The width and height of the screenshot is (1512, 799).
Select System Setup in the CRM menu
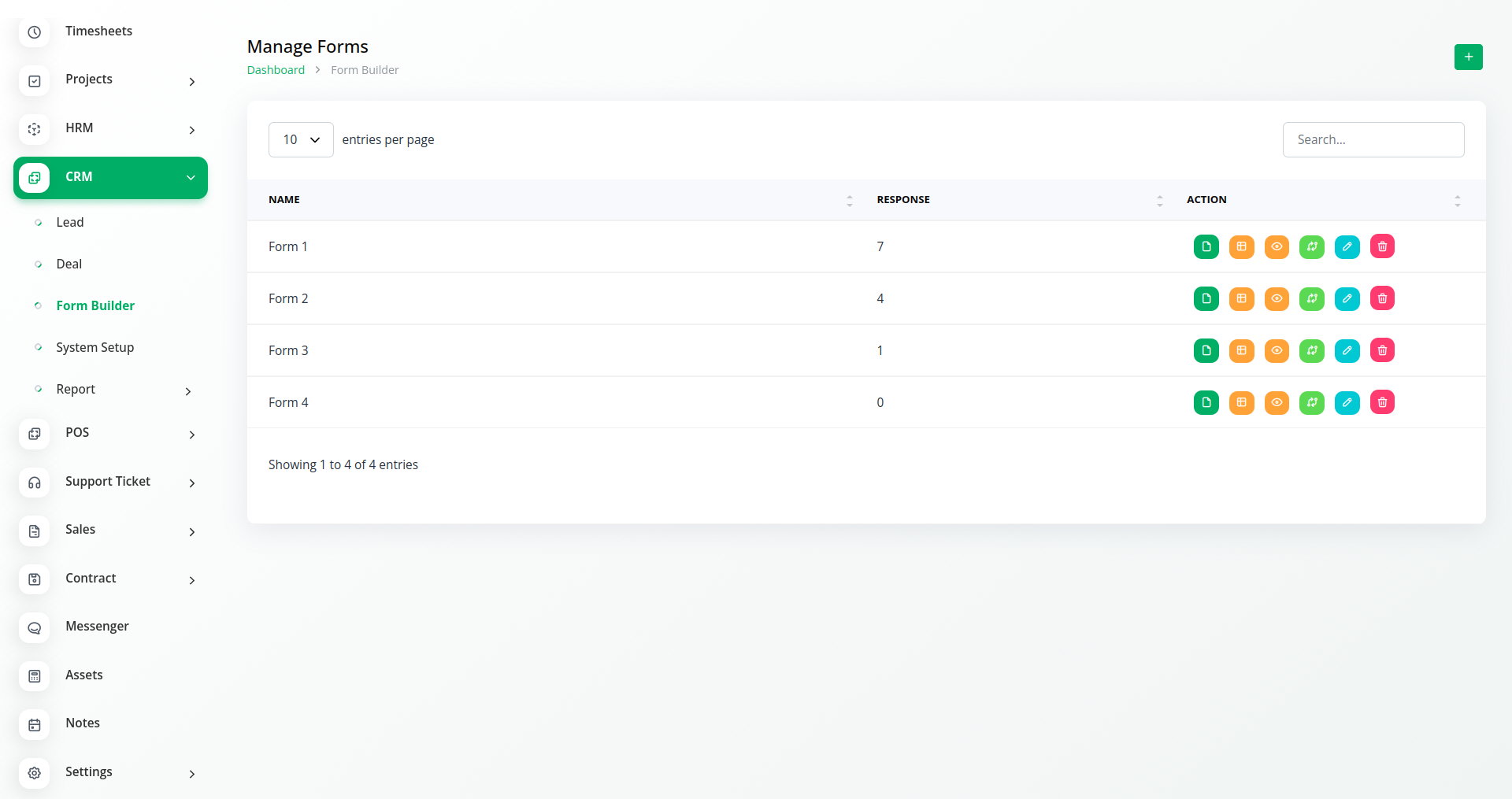[94, 347]
